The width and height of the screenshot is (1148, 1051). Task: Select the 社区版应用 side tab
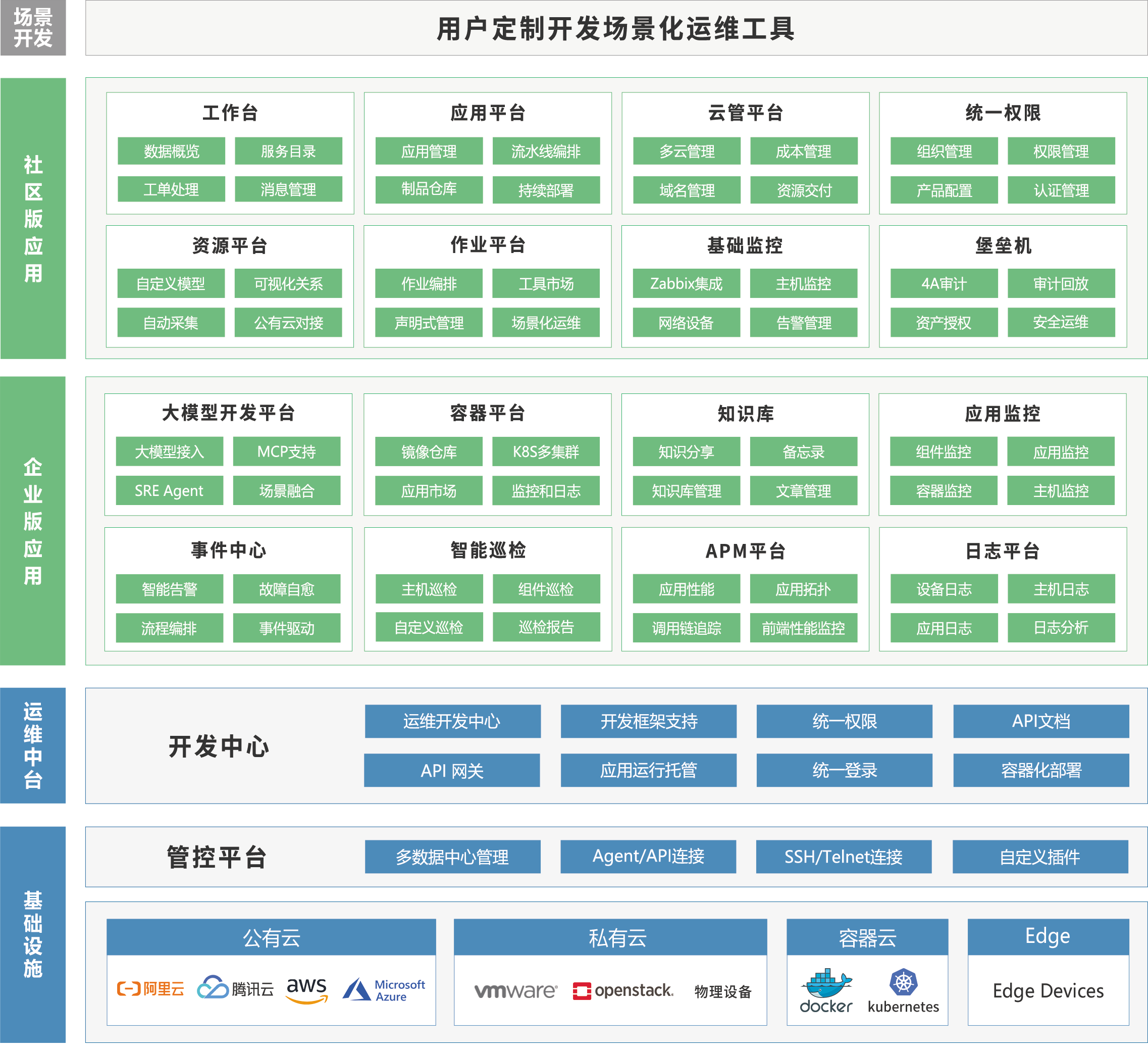33,218
